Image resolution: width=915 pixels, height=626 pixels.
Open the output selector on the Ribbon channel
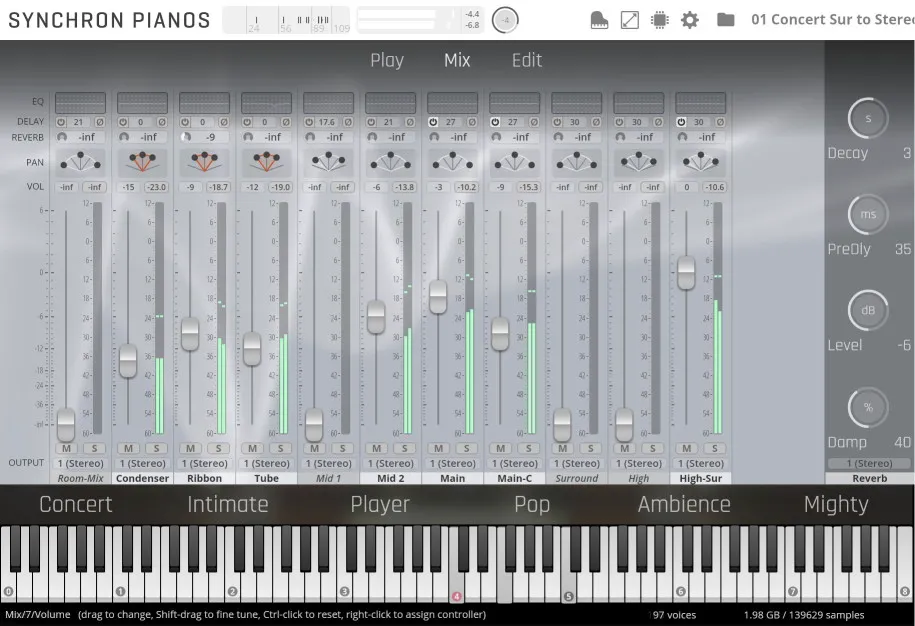pos(204,463)
